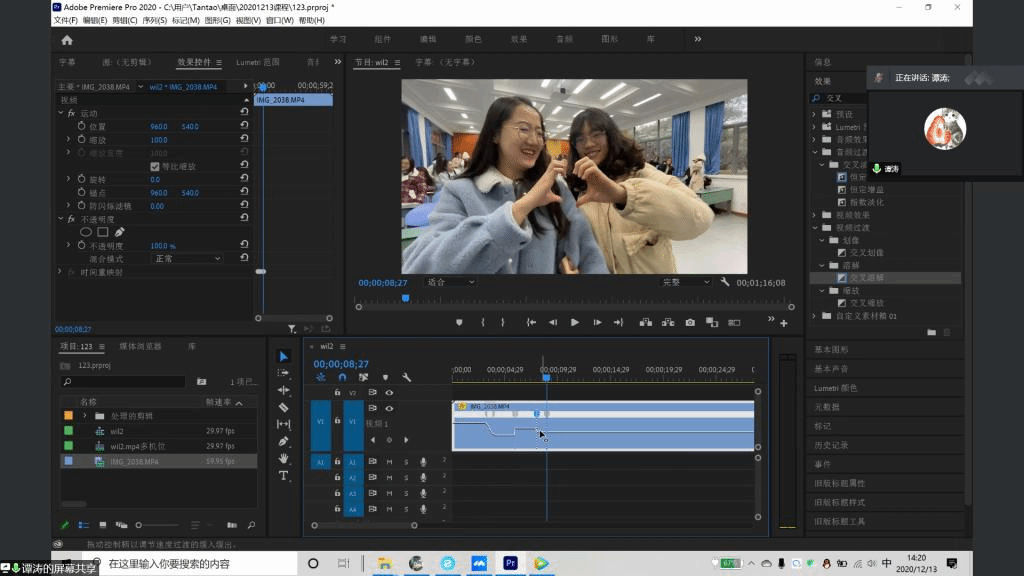Viewport: 1024px width, 576px height.
Task: Click the position stopwatch animation icon
Action: pyautogui.click(x=82, y=127)
